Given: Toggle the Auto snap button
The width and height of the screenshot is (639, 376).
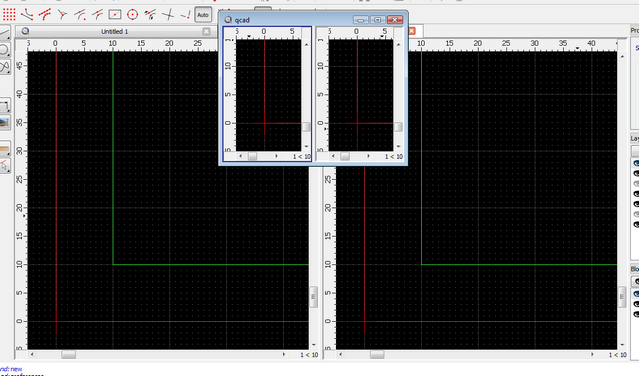Looking at the screenshot, I should (x=203, y=15).
